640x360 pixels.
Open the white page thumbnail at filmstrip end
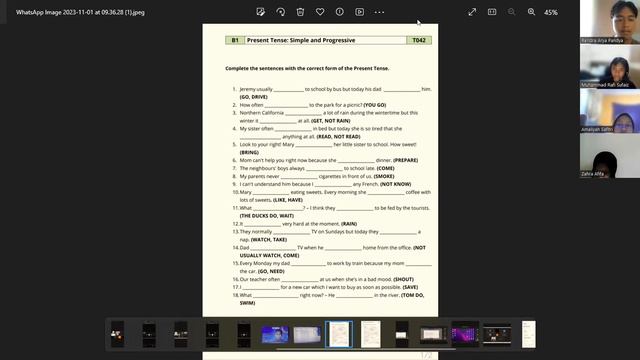[x=529, y=334]
